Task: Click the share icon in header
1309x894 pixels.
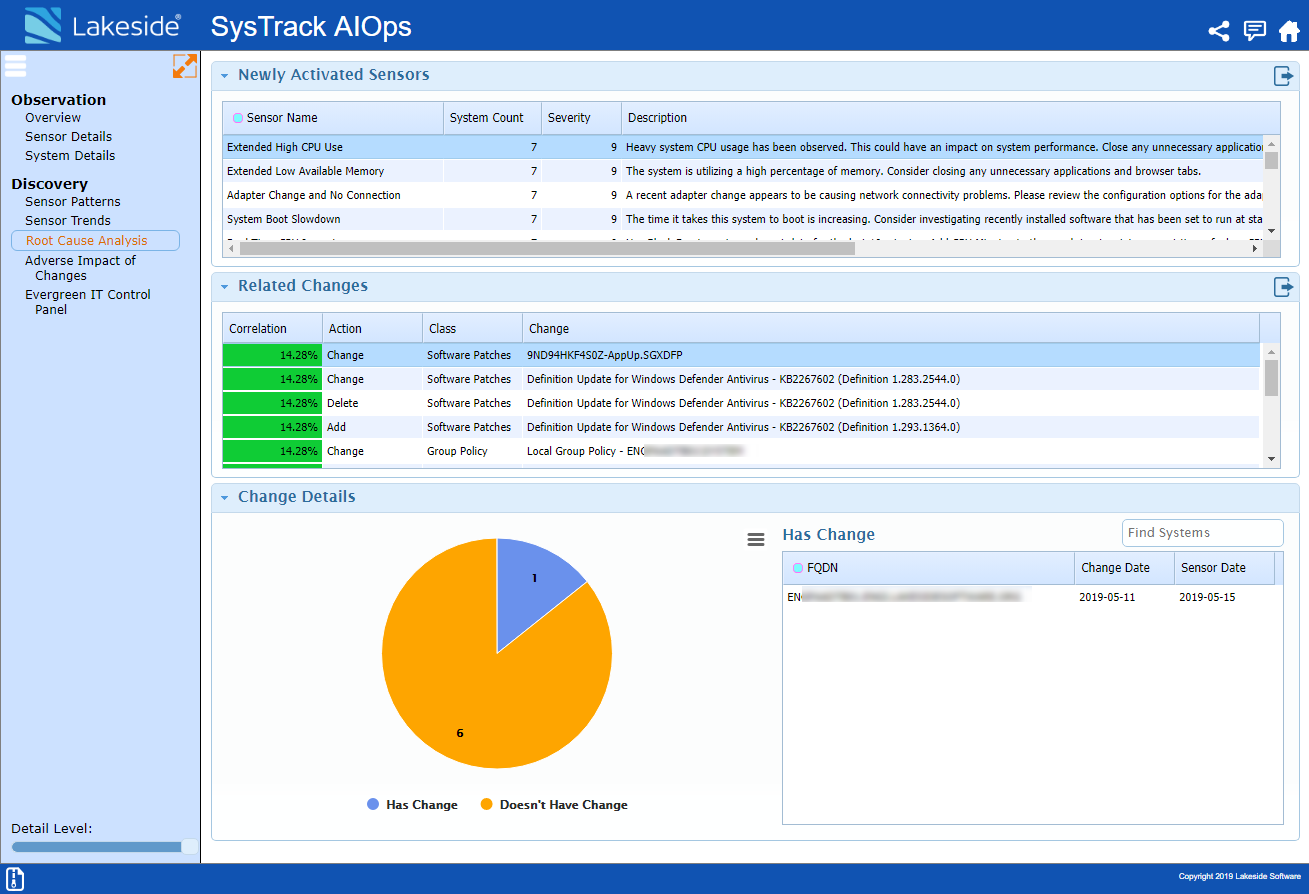Action: click(x=1218, y=31)
